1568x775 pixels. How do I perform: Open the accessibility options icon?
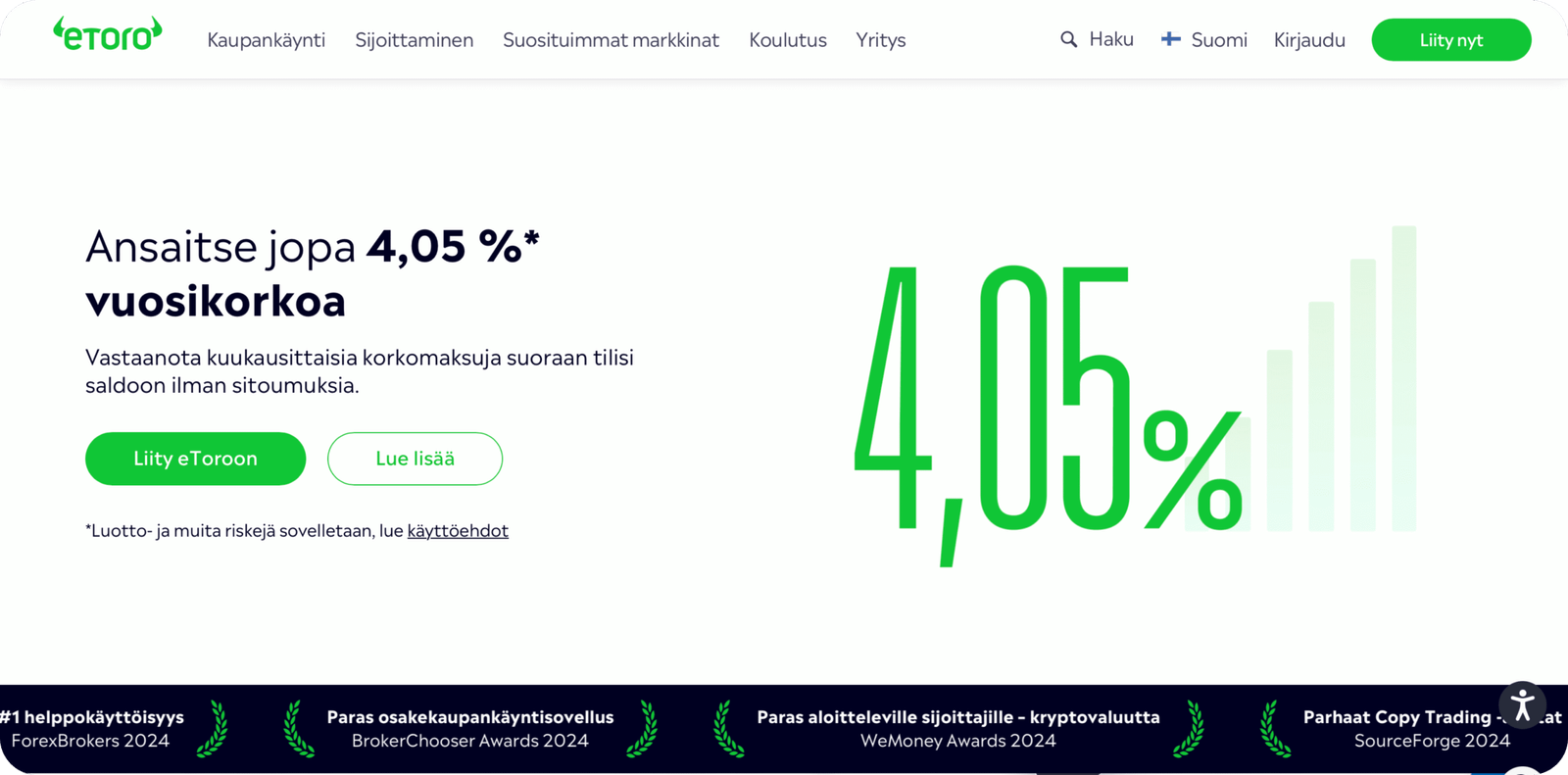[1522, 705]
